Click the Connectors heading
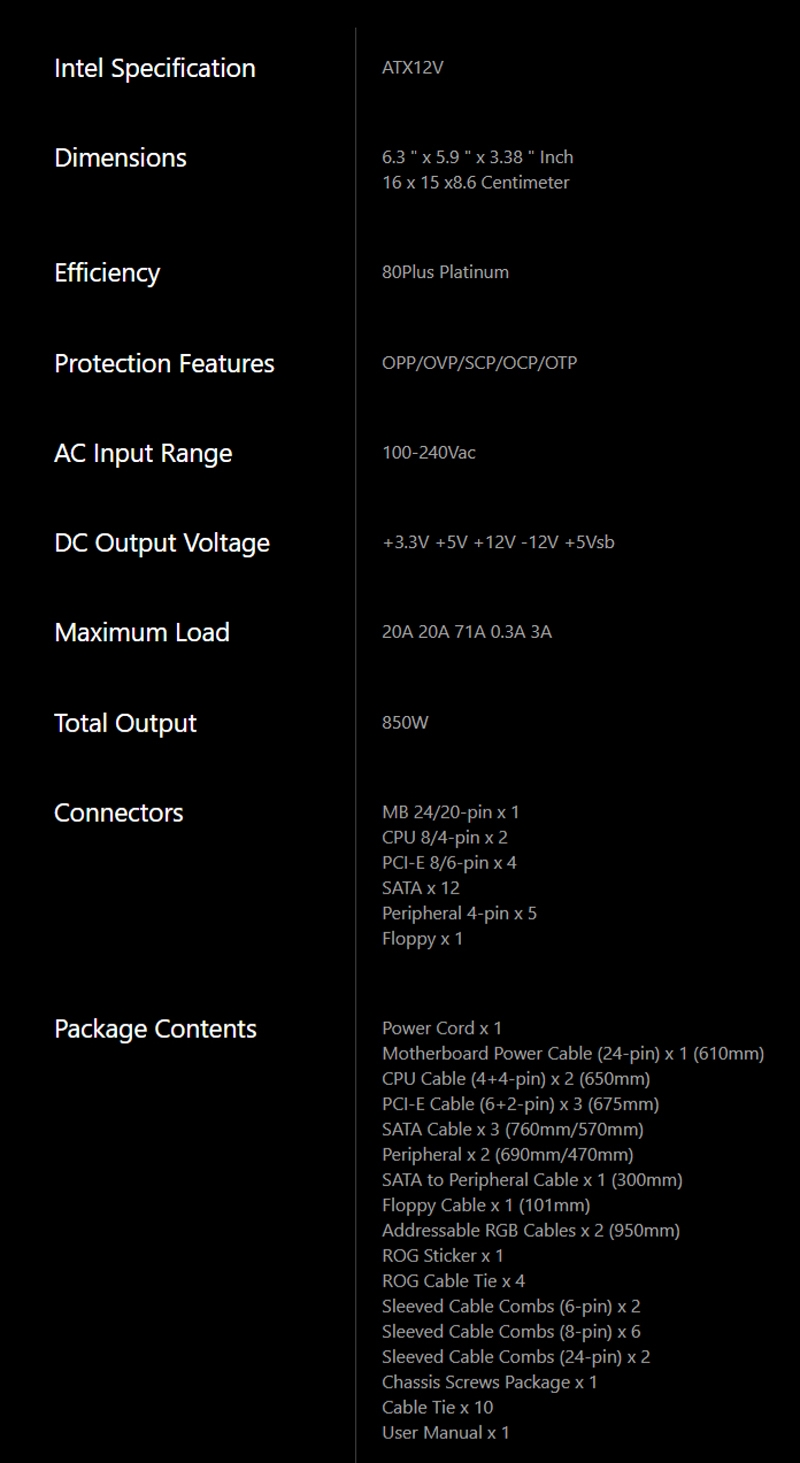This screenshot has height=1463, width=800. pyautogui.click(x=119, y=813)
